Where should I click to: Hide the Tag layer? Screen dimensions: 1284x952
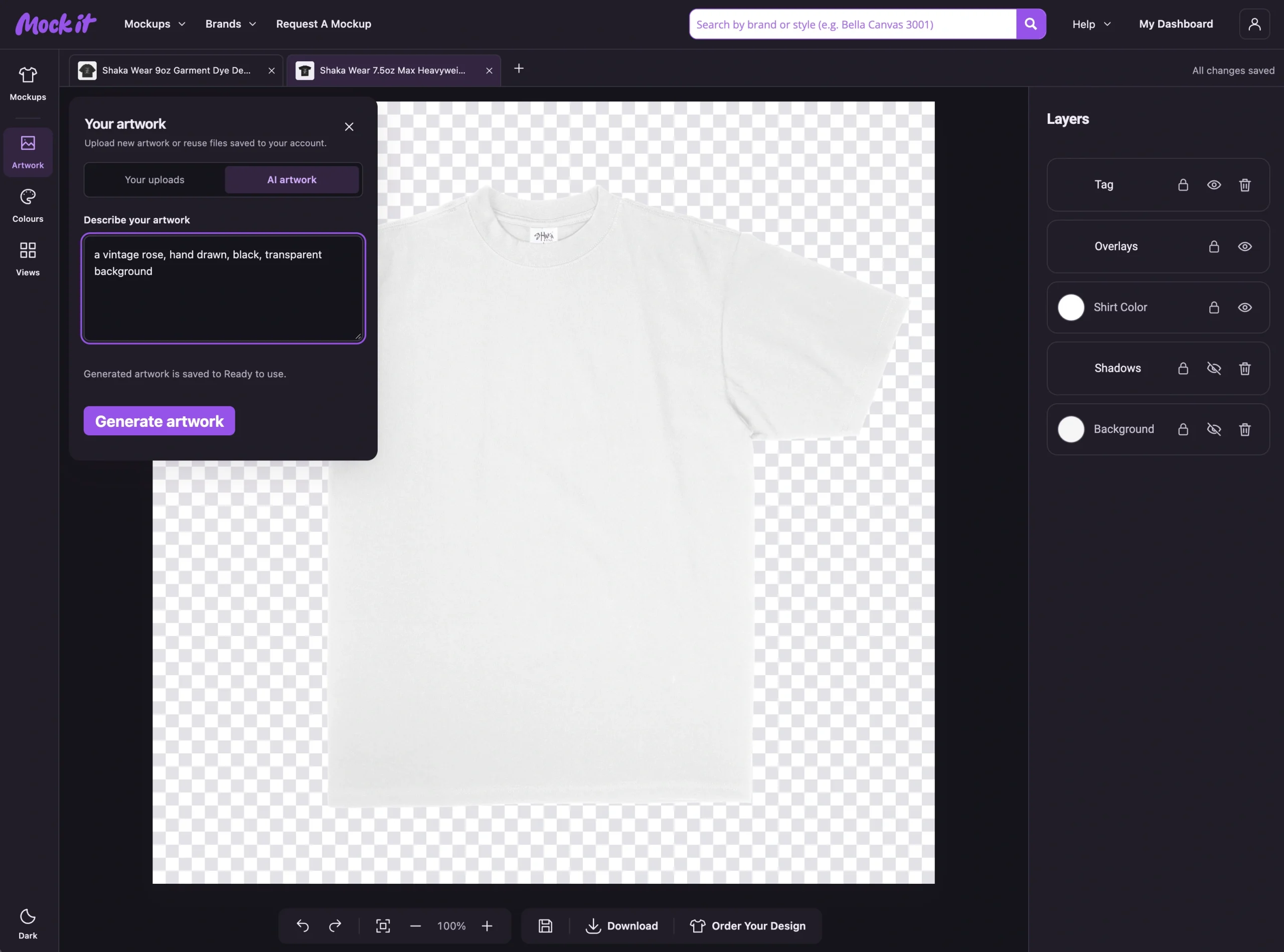pos(1214,185)
